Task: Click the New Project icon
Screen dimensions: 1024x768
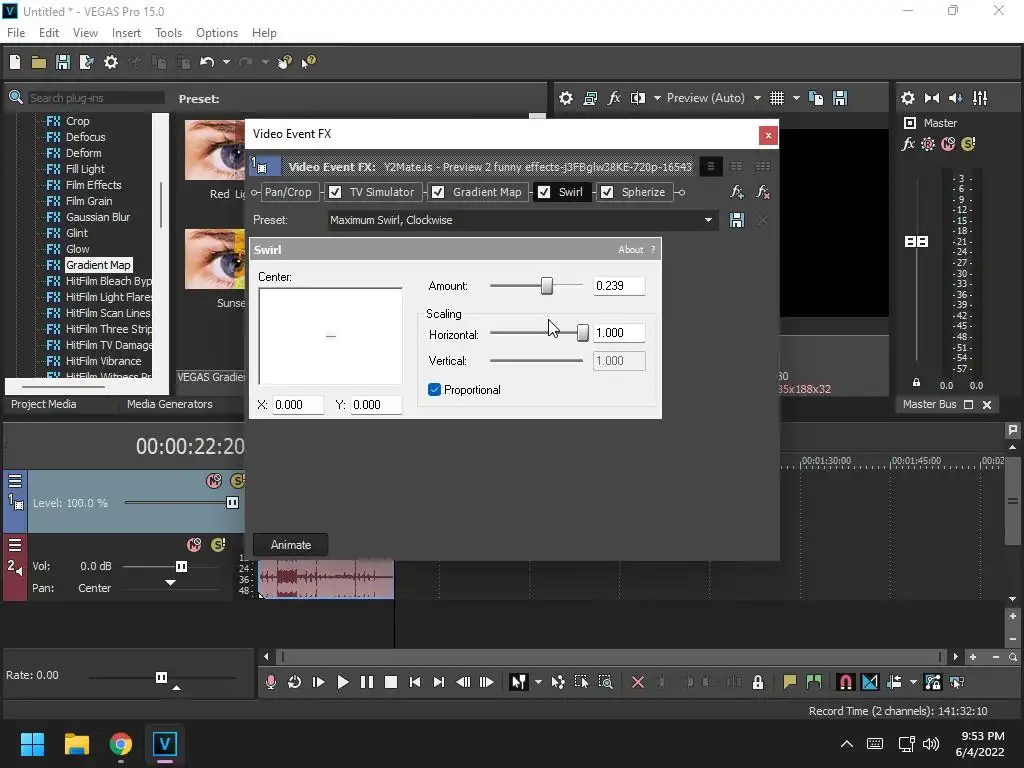Action: tap(15, 62)
